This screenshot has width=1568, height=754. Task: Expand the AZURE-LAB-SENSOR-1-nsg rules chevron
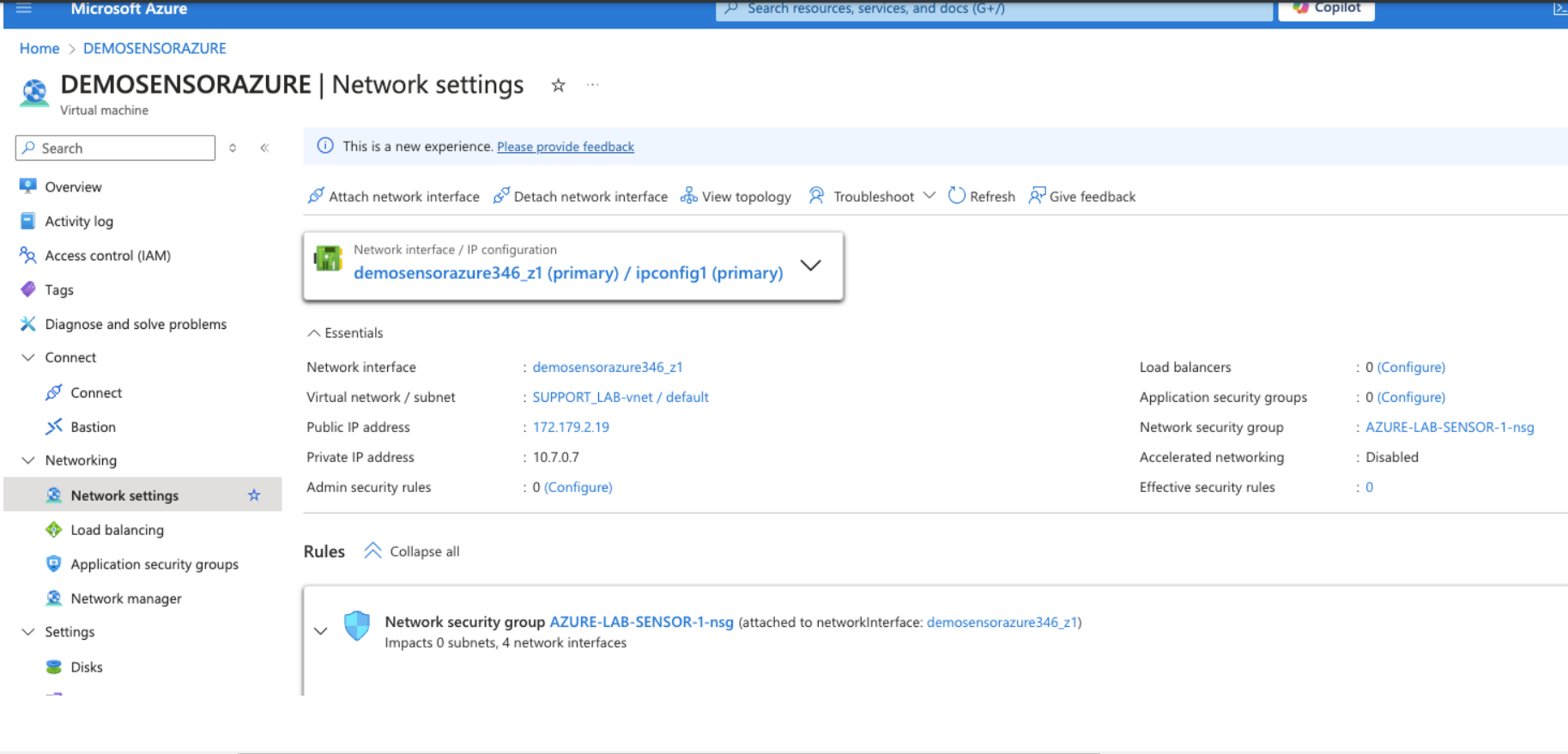pyautogui.click(x=321, y=631)
